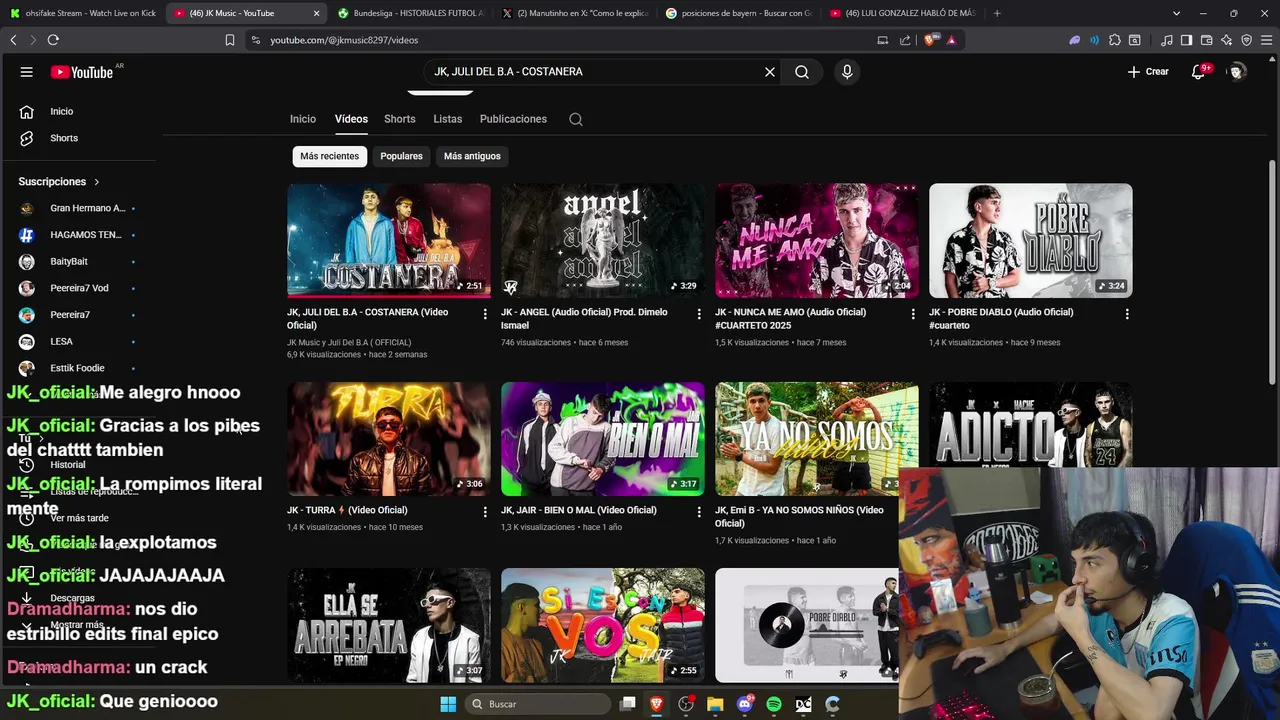The image size is (1280, 720).
Task: Open JK - TURRA video title
Action: (346, 510)
